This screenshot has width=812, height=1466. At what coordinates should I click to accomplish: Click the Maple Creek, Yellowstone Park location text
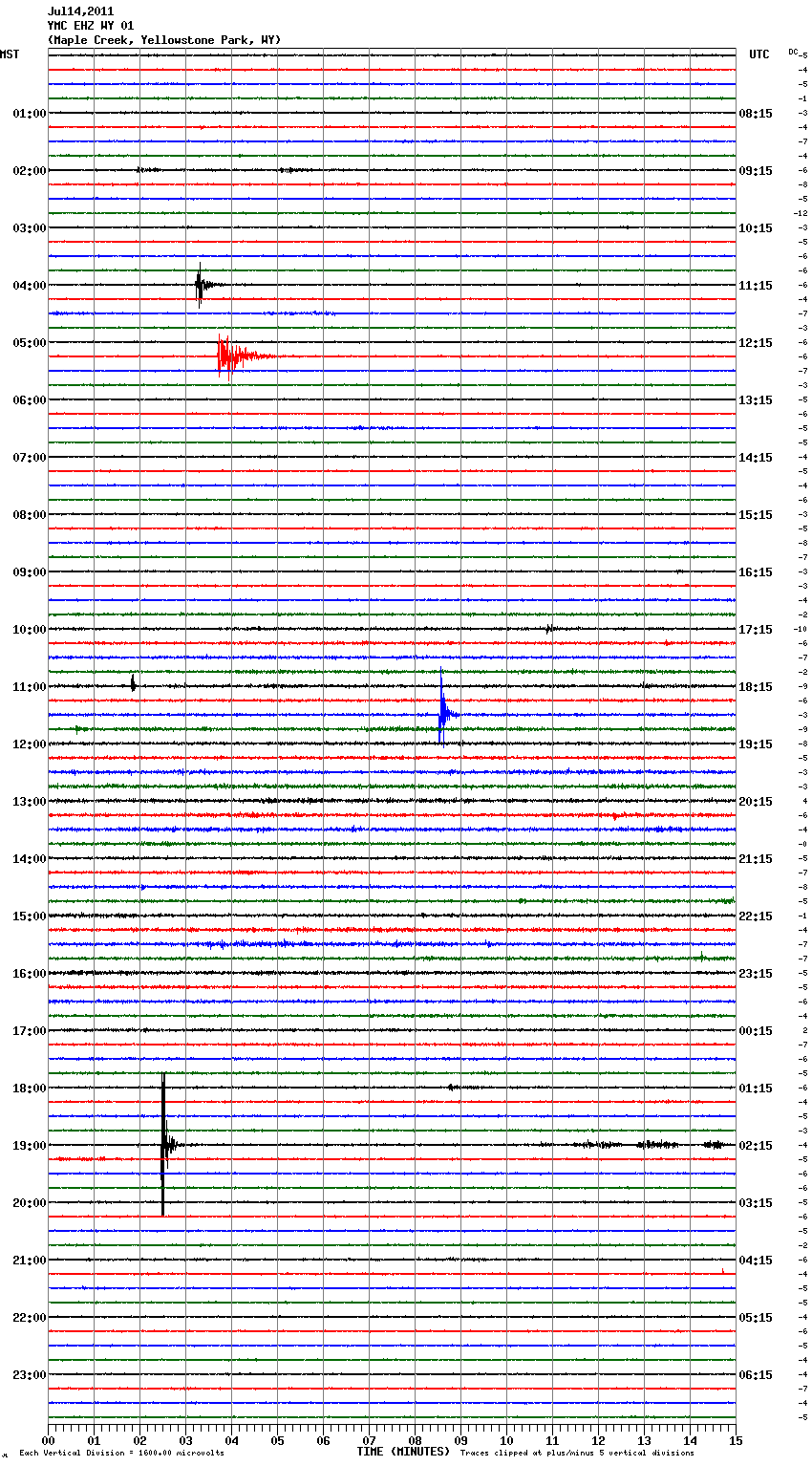[164, 40]
